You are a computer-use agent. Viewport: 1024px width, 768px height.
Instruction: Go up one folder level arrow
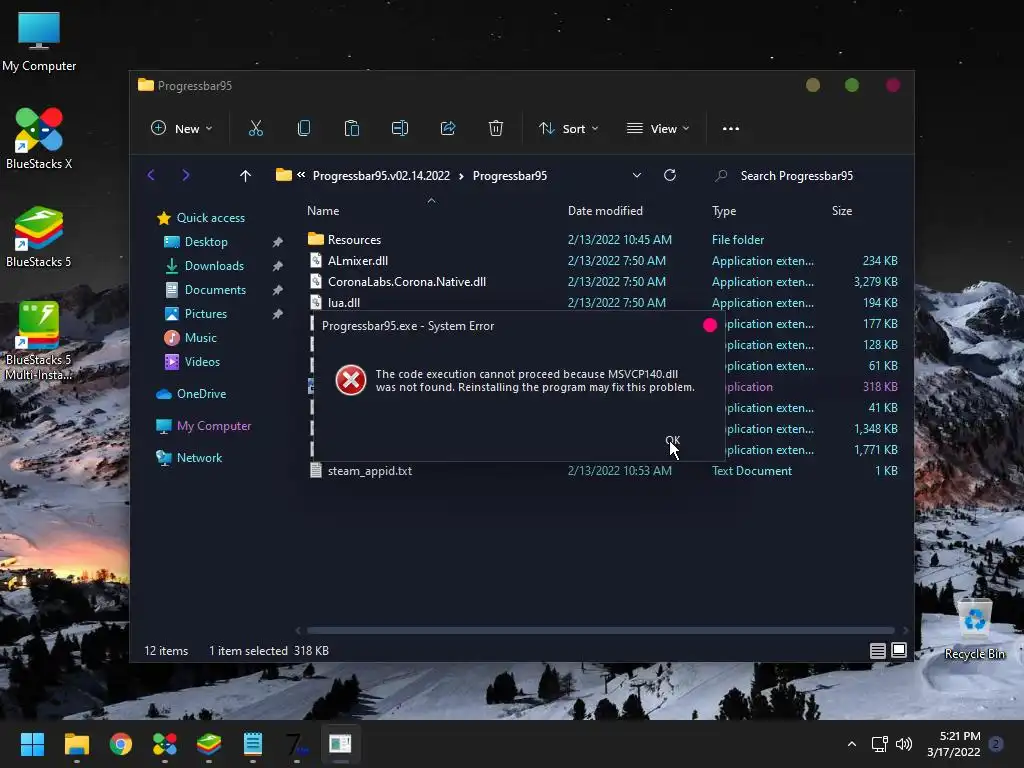(245, 176)
